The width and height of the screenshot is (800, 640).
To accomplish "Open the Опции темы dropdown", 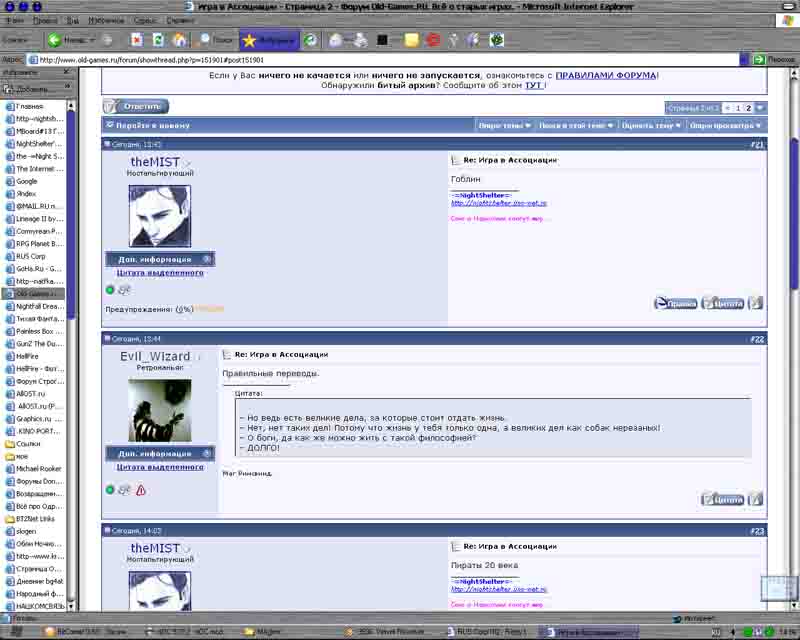I will pyautogui.click(x=504, y=126).
